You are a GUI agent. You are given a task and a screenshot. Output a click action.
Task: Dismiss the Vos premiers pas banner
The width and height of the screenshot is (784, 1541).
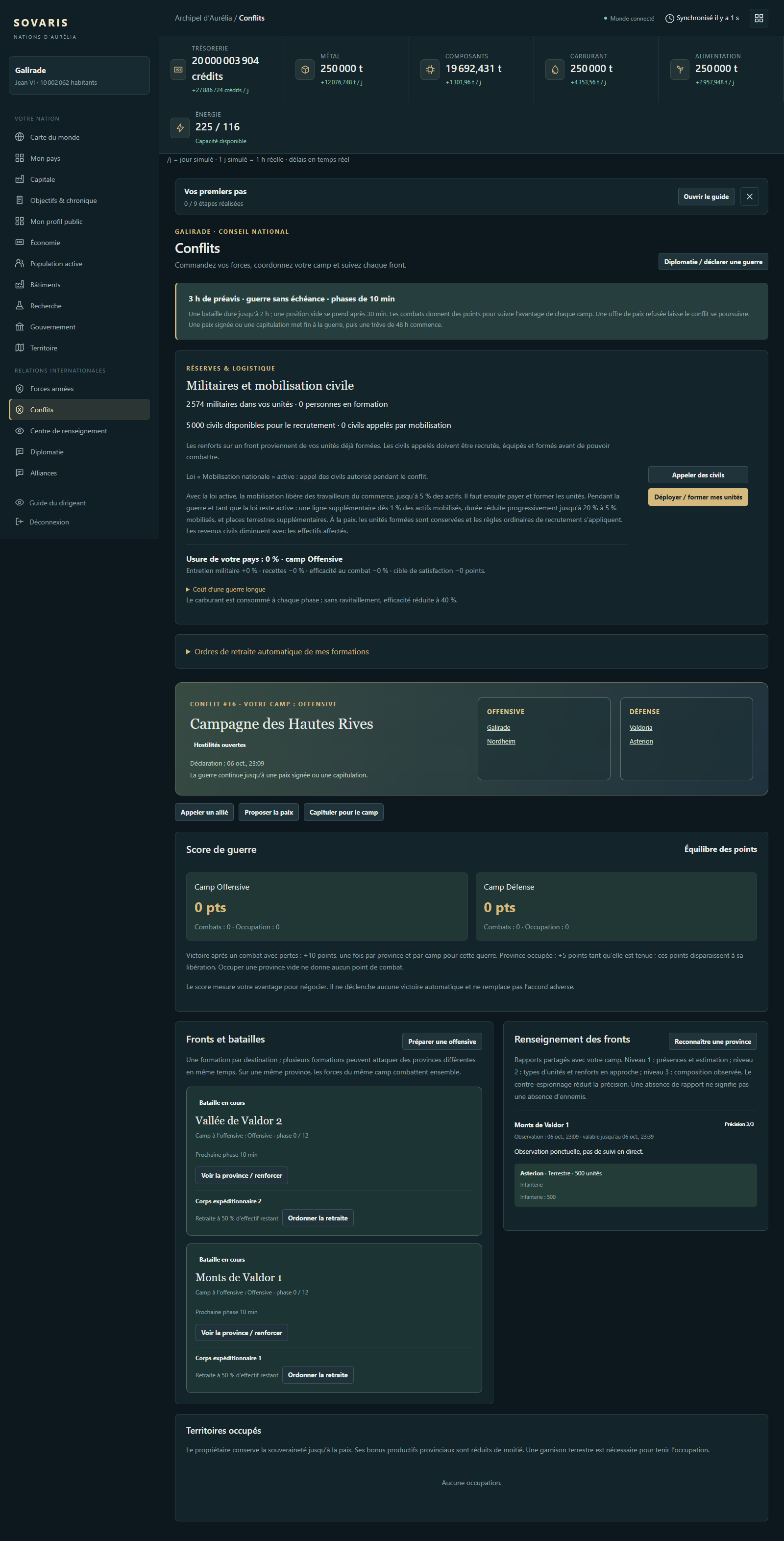click(749, 197)
